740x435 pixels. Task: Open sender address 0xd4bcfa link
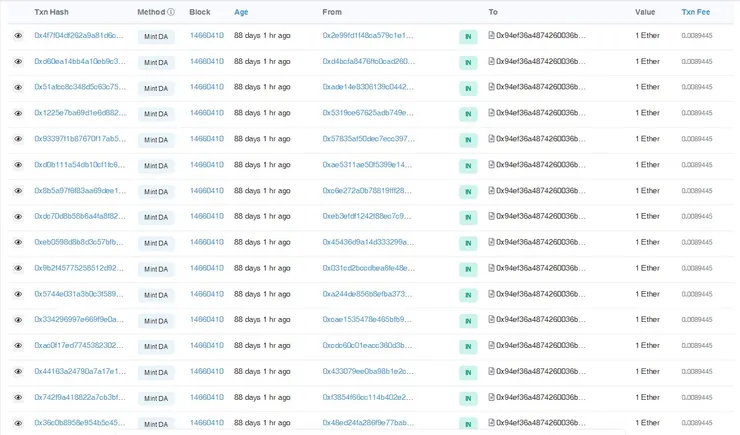coord(369,61)
